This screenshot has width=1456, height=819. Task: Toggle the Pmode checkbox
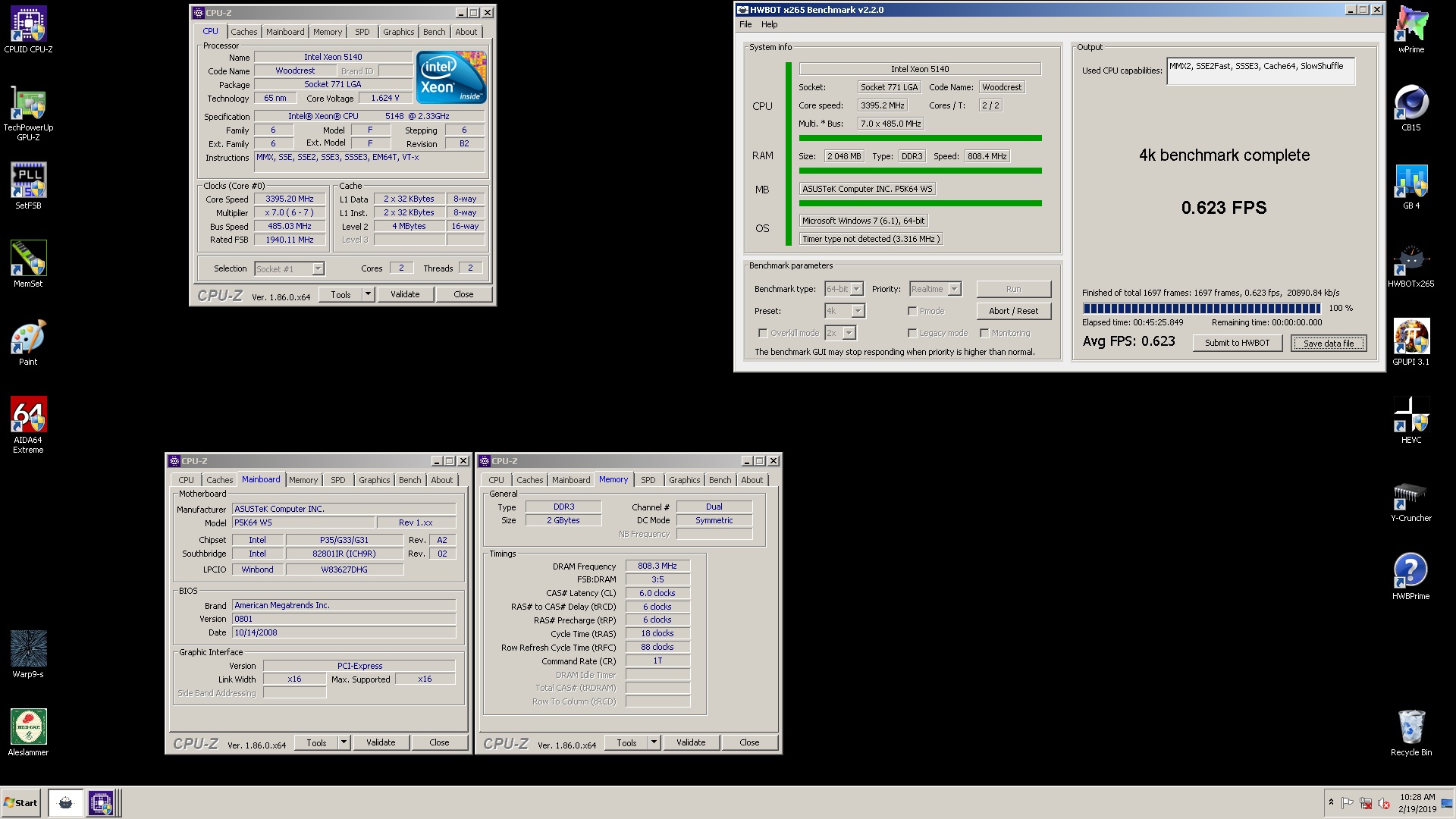click(x=912, y=311)
